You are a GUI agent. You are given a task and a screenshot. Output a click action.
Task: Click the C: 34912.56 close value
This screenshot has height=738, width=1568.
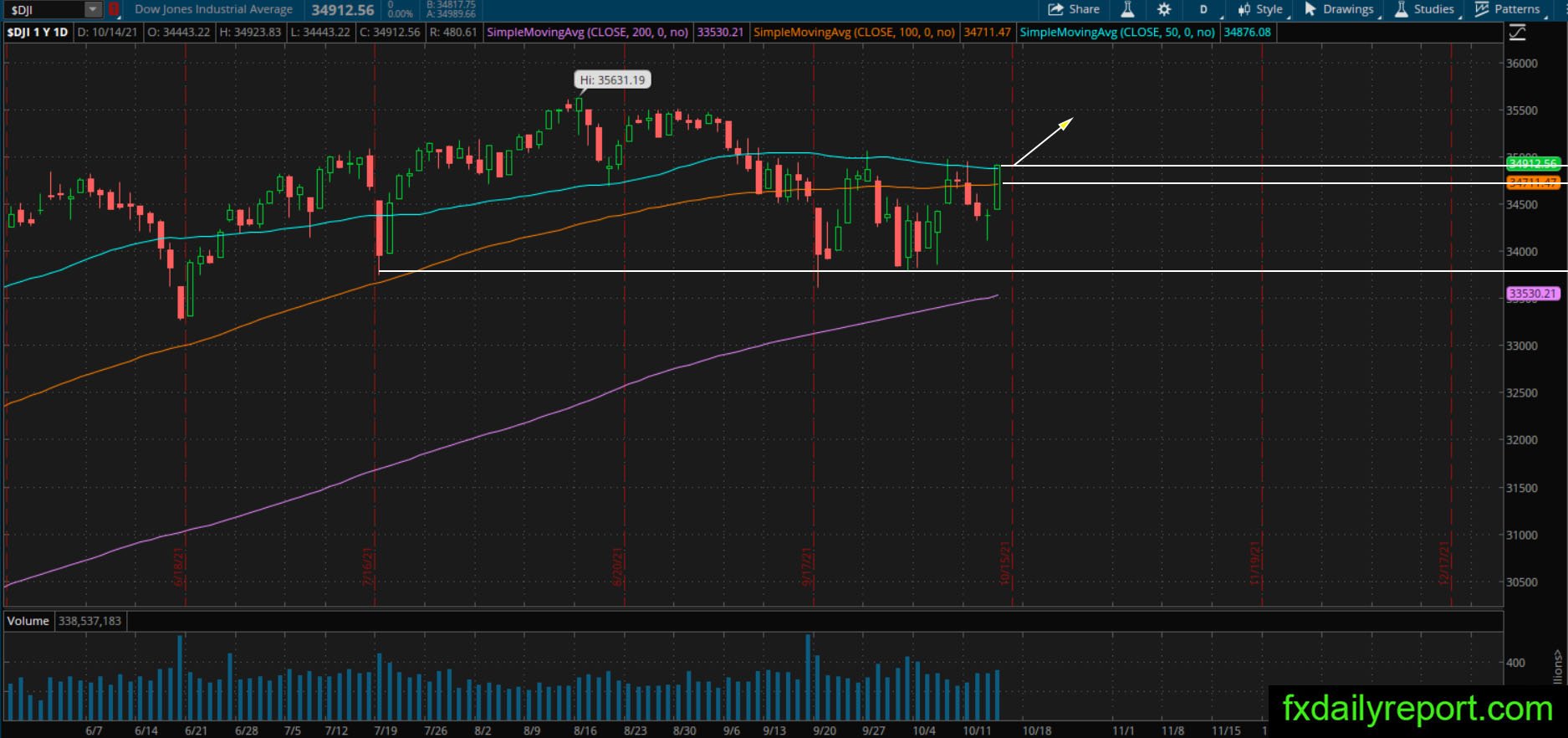pyautogui.click(x=390, y=33)
